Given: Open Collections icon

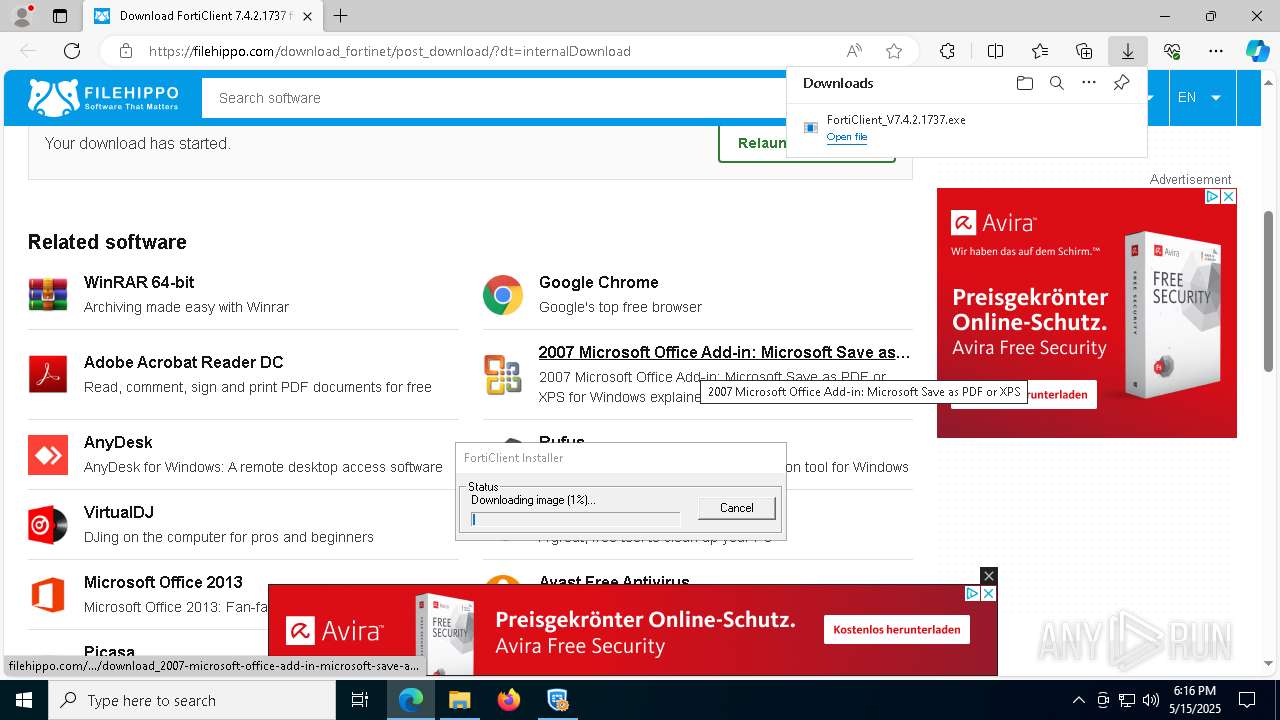Looking at the screenshot, I should (x=1084, y=51).
